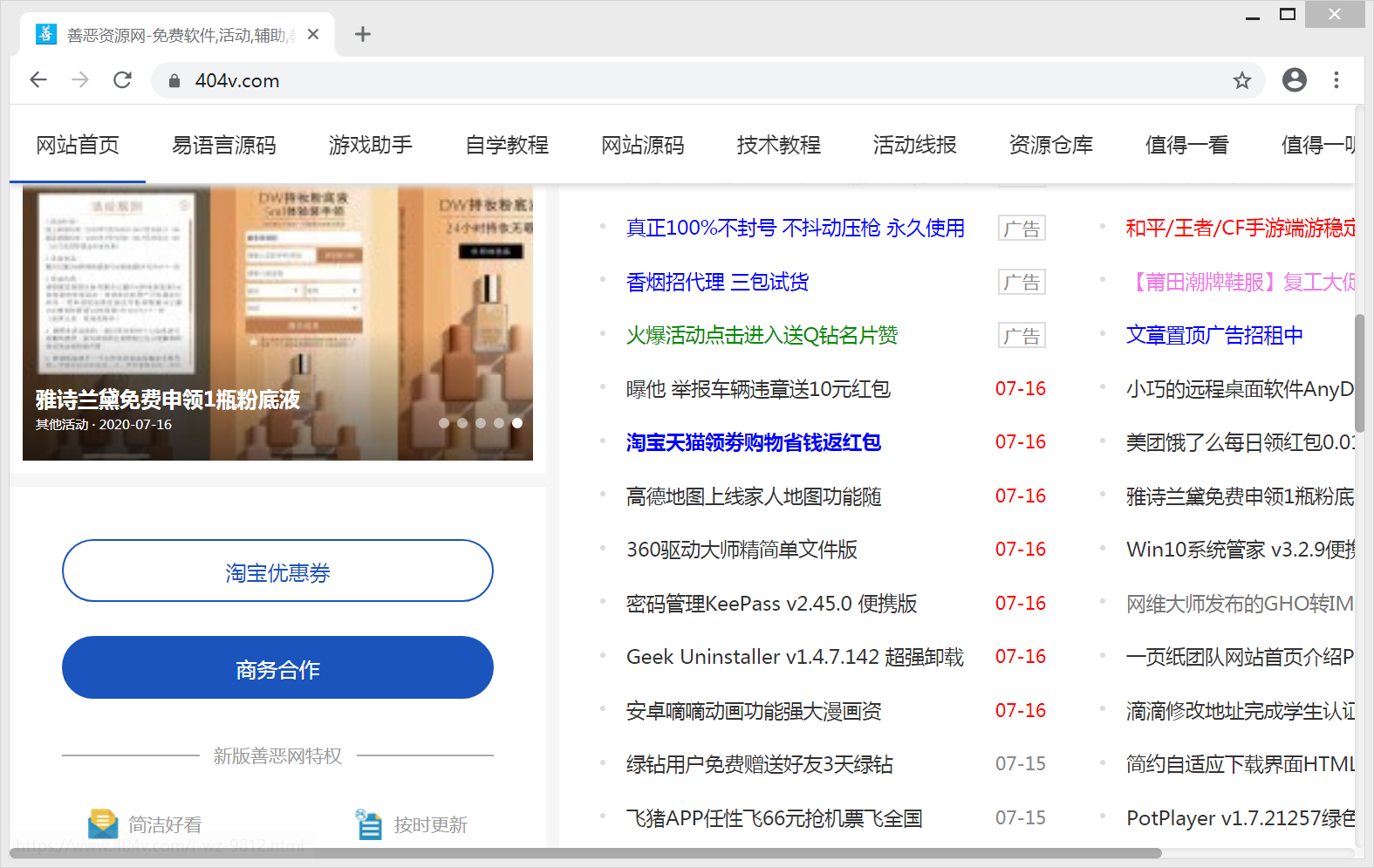Open the profile avatar icon
The height and width of the screenshot is (868, 1374).
[1295, 80]
